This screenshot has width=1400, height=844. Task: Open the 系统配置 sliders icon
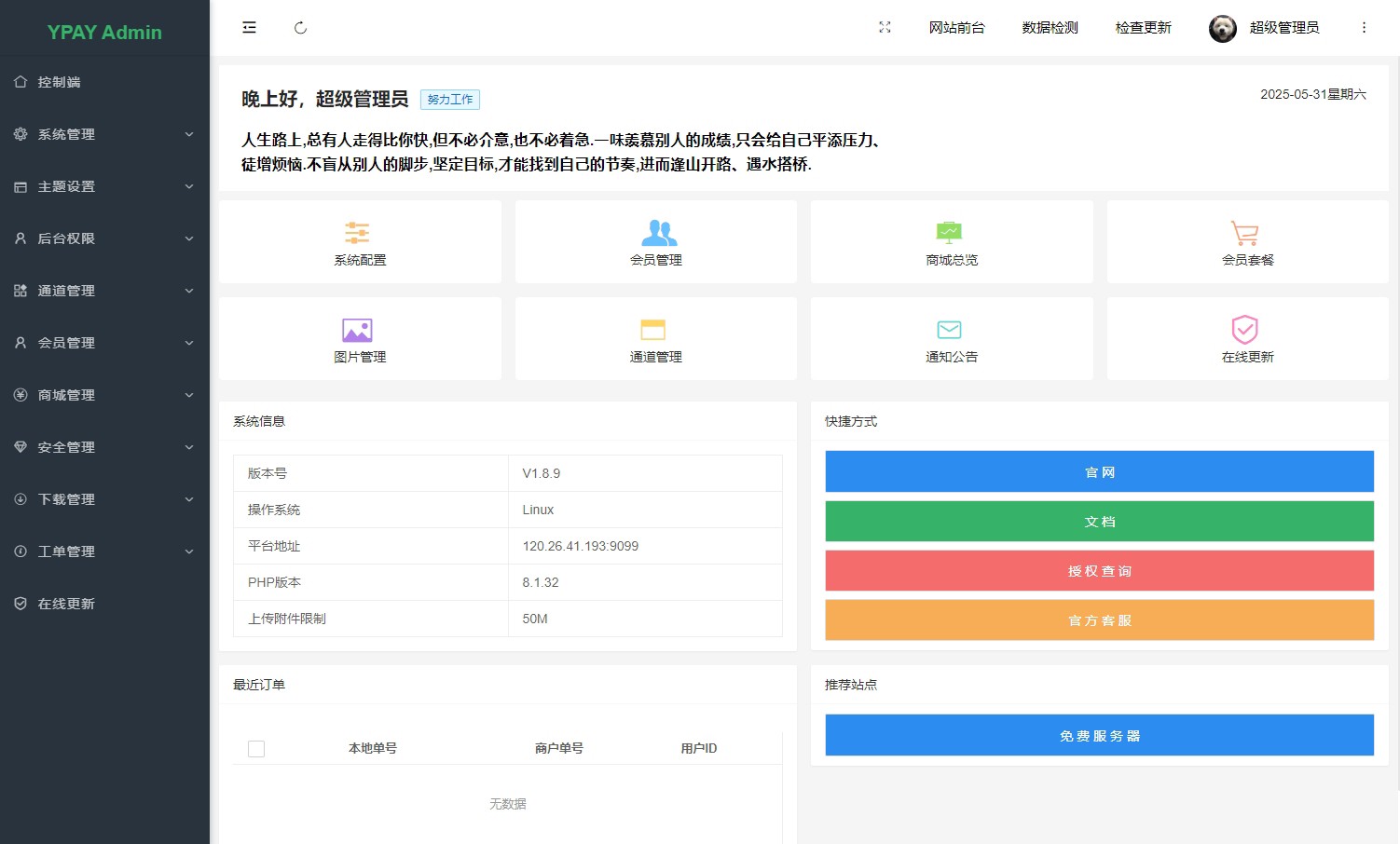click(x=358, y=233)
